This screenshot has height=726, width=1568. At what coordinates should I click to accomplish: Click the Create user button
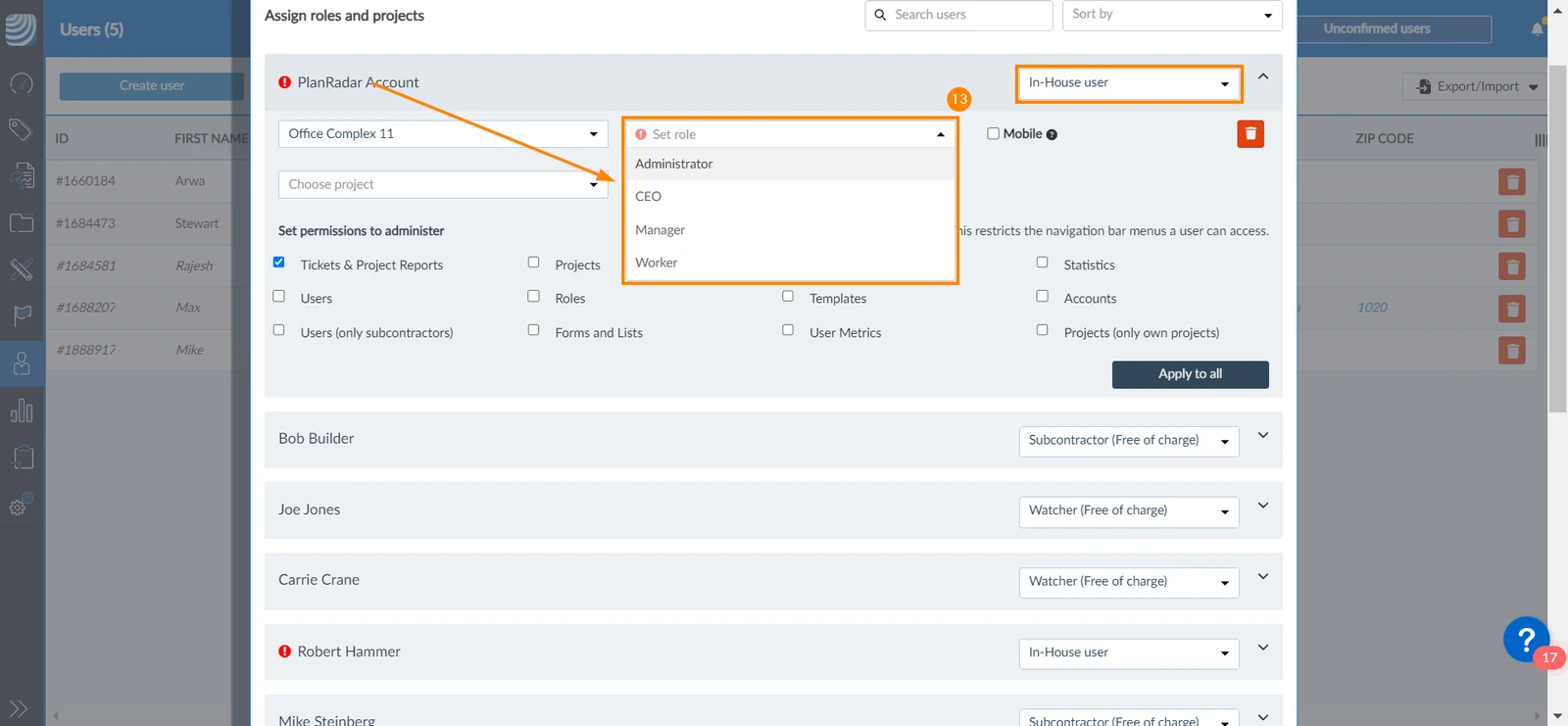[x=152, y=86]
